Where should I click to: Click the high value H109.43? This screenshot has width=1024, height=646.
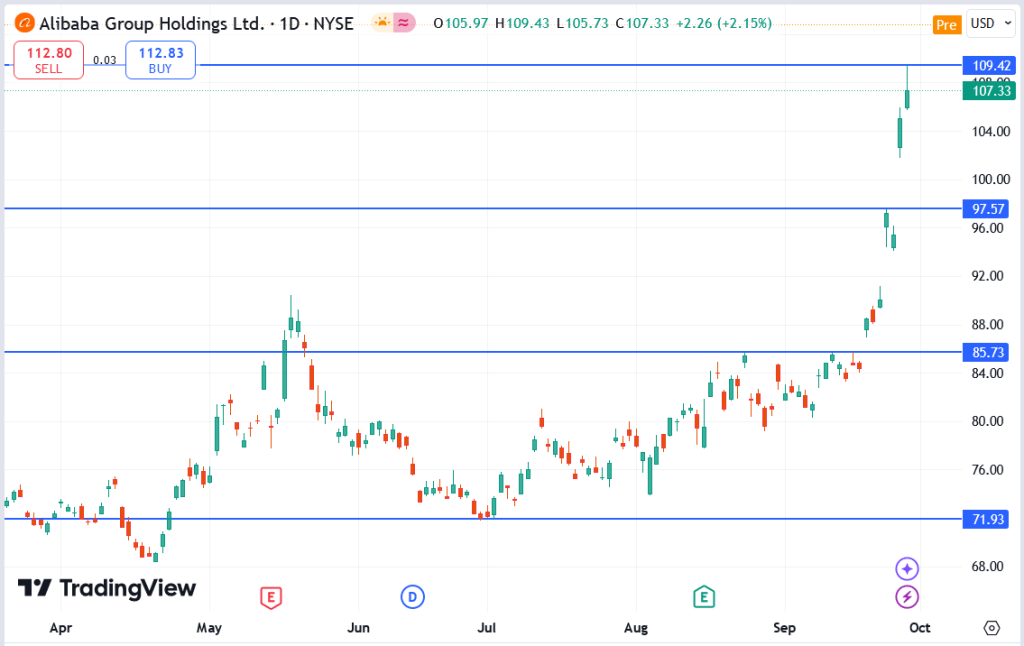click(x=522, y=24)
